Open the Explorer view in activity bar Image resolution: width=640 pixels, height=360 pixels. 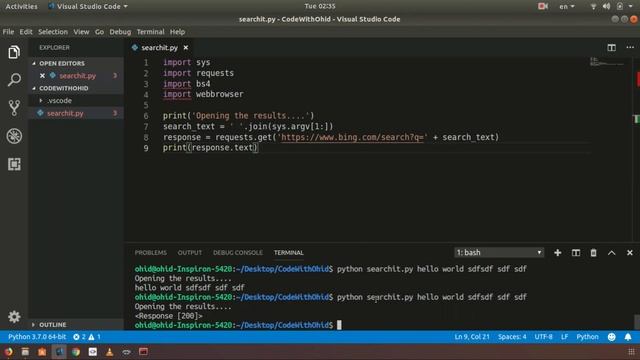pos(14,52)
